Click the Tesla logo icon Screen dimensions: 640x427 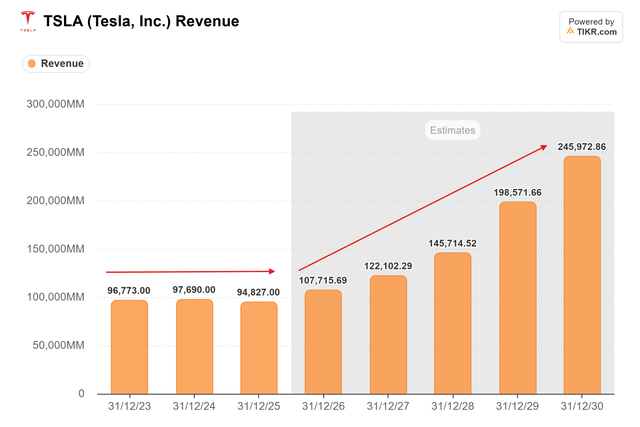pos(28,21)
